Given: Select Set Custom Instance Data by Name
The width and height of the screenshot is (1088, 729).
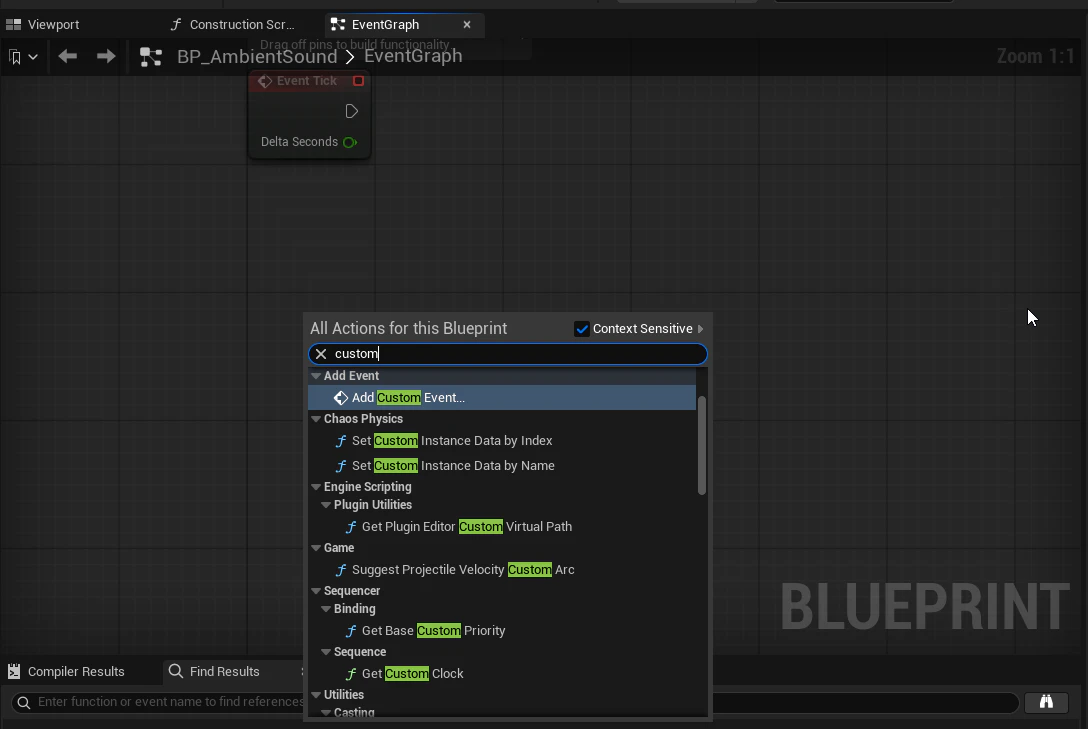Looking at the screenshot, I should click(x=502, y=465).
